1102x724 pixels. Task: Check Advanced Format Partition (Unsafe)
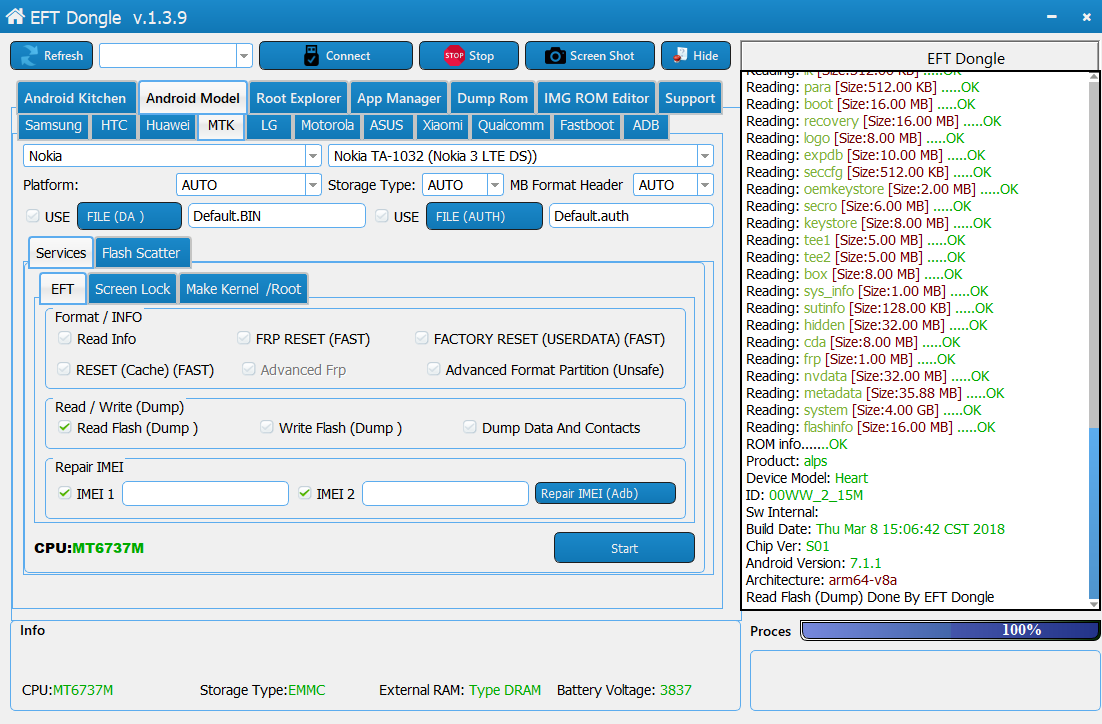(x=434, y=369)
